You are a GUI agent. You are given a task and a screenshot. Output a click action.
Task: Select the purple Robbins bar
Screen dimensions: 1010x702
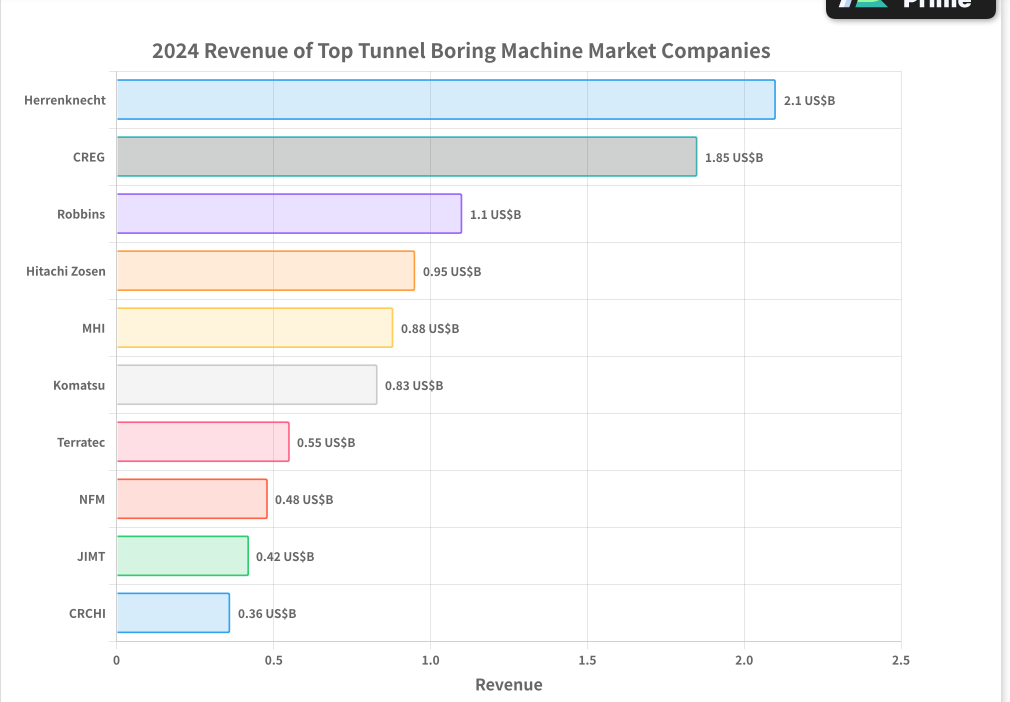290,214
